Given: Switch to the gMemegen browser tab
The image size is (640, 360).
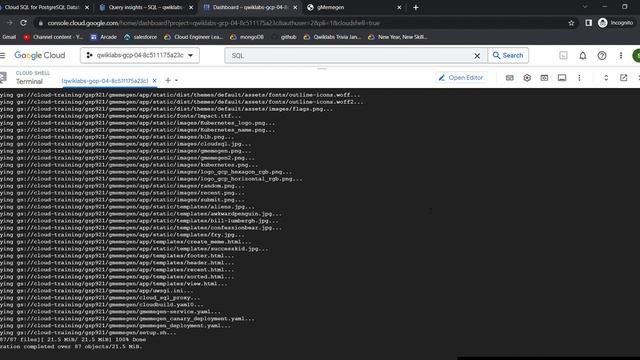Looking at the screenshot, I should click(x=354, y=7).
